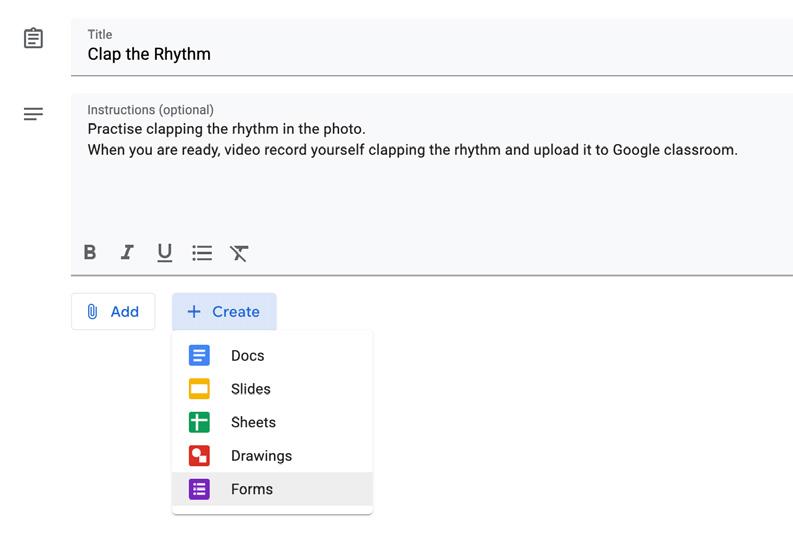
Task: Collapse the Create dropdown menu
Action: pyautogui.click(x=224, y=311)
